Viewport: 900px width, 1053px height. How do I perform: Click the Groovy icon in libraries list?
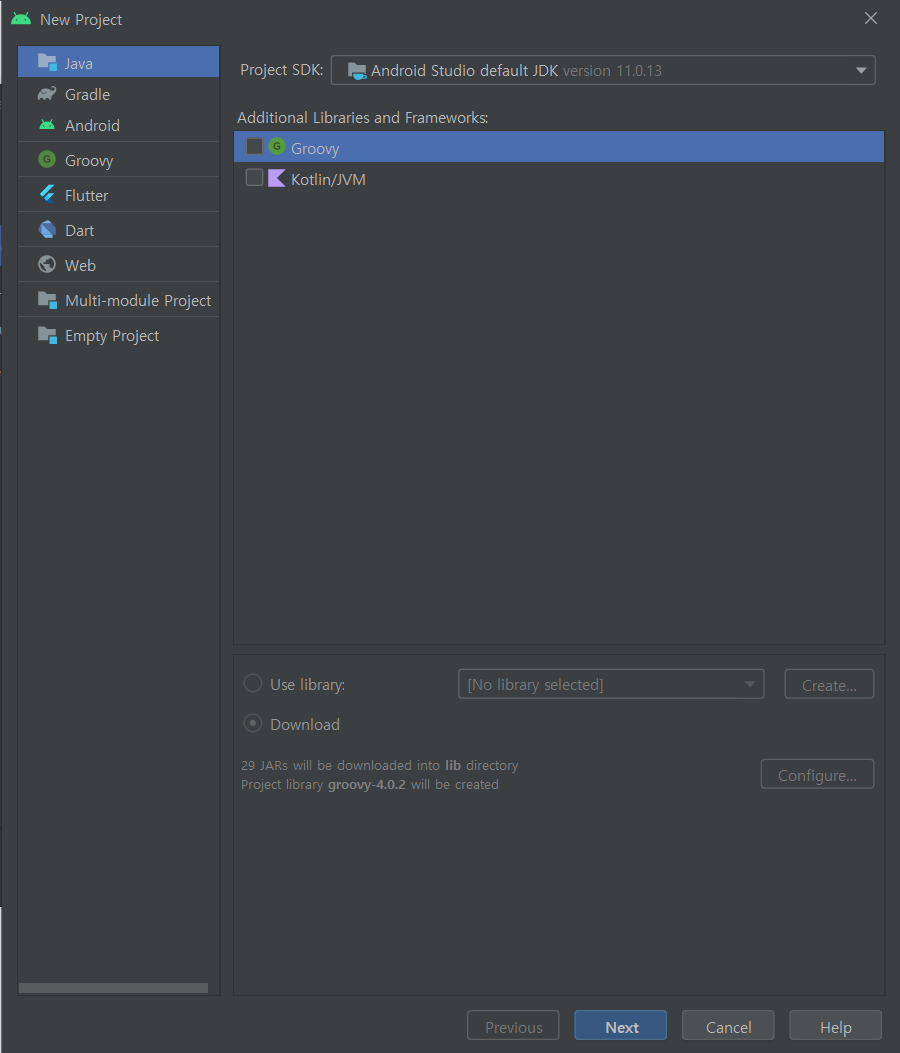pyautogui.click(x=277, y=146)
